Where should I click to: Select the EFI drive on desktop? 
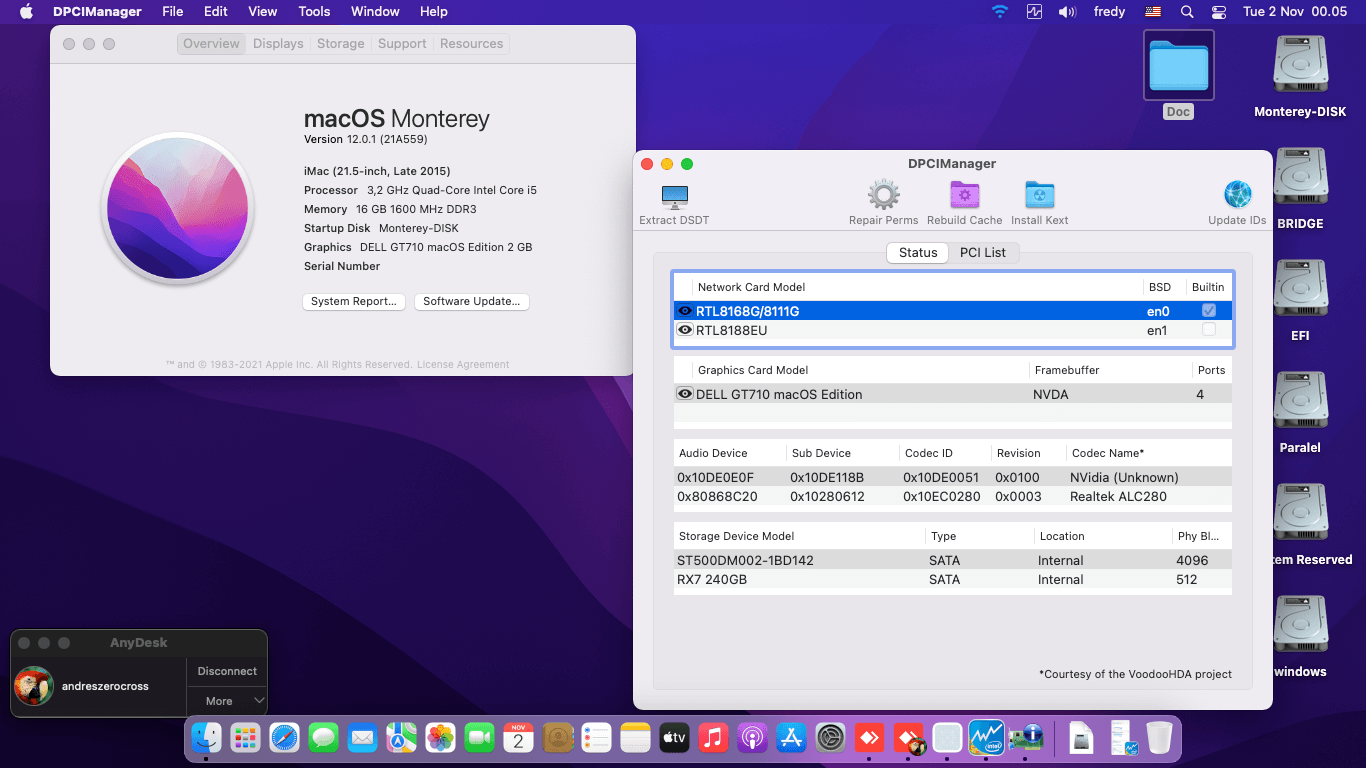coord(1300,289)
